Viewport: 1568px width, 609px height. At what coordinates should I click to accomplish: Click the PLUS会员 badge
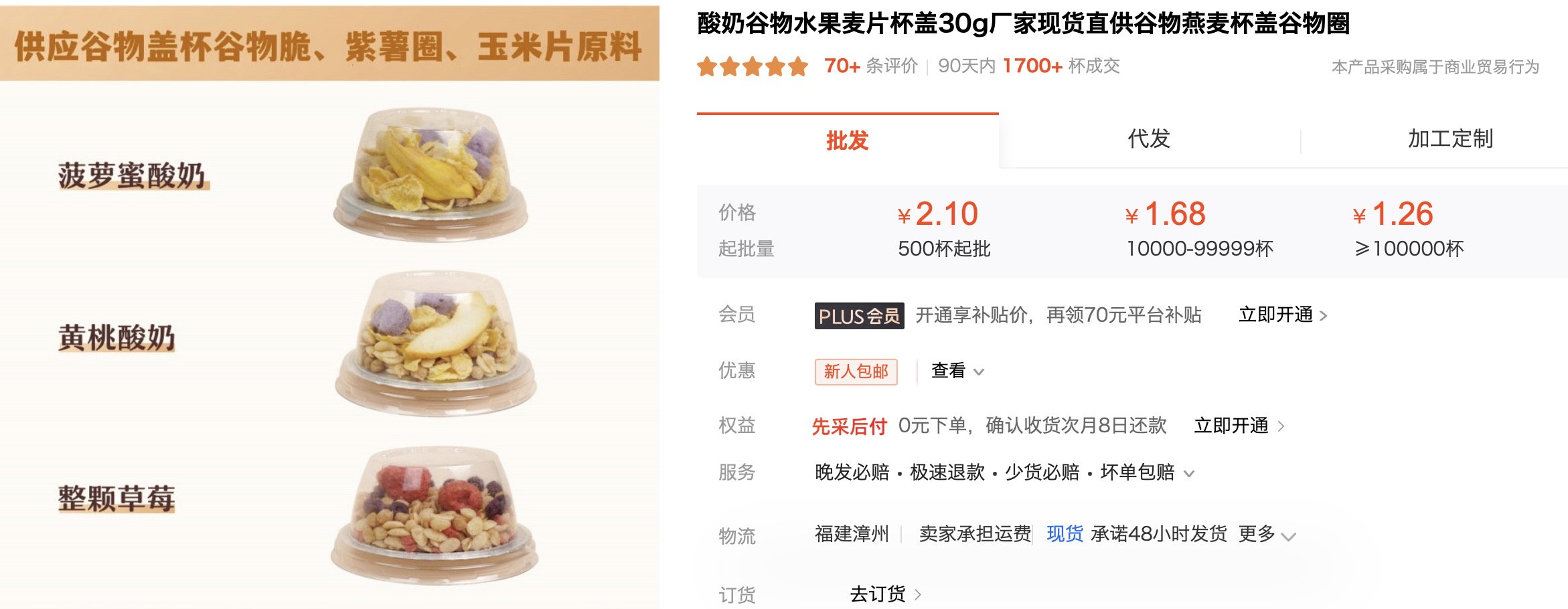tap(859, 316)
